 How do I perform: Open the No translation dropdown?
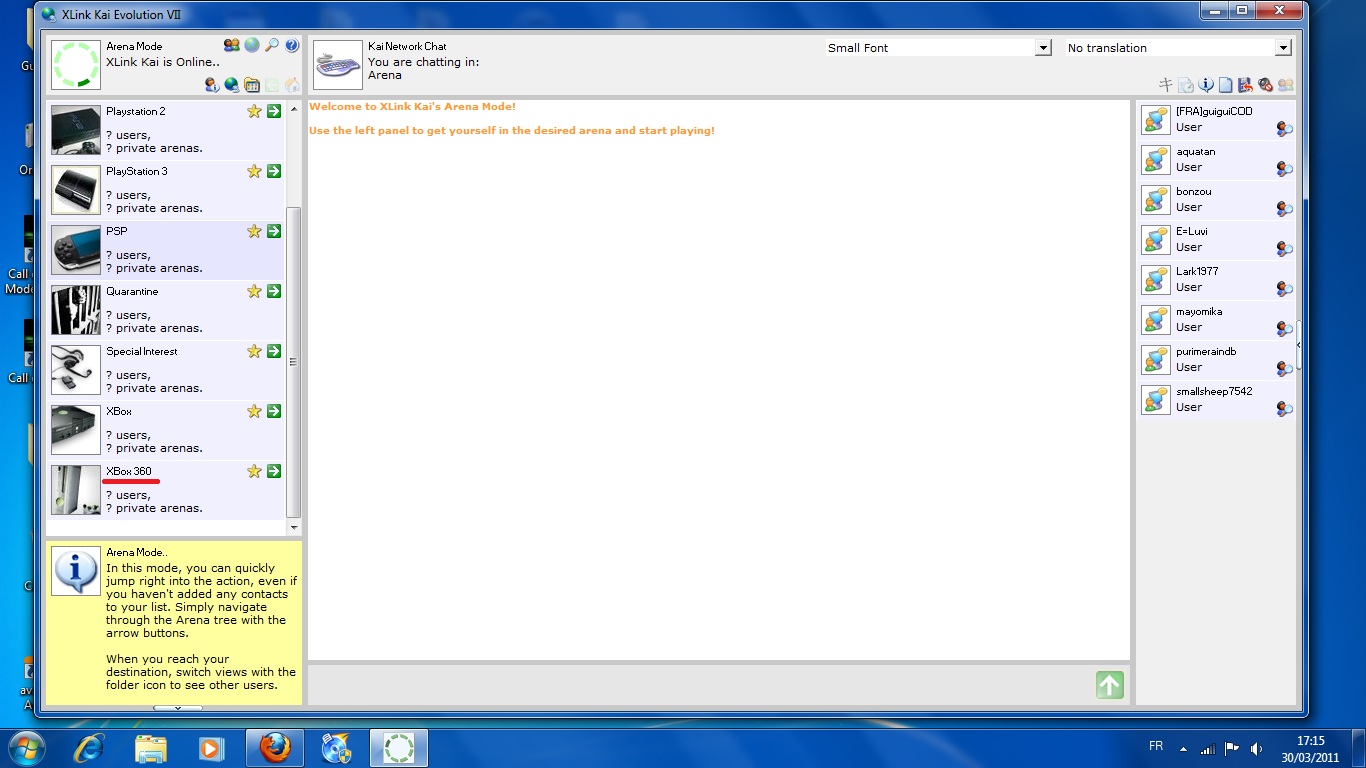tap(1283, 48)
